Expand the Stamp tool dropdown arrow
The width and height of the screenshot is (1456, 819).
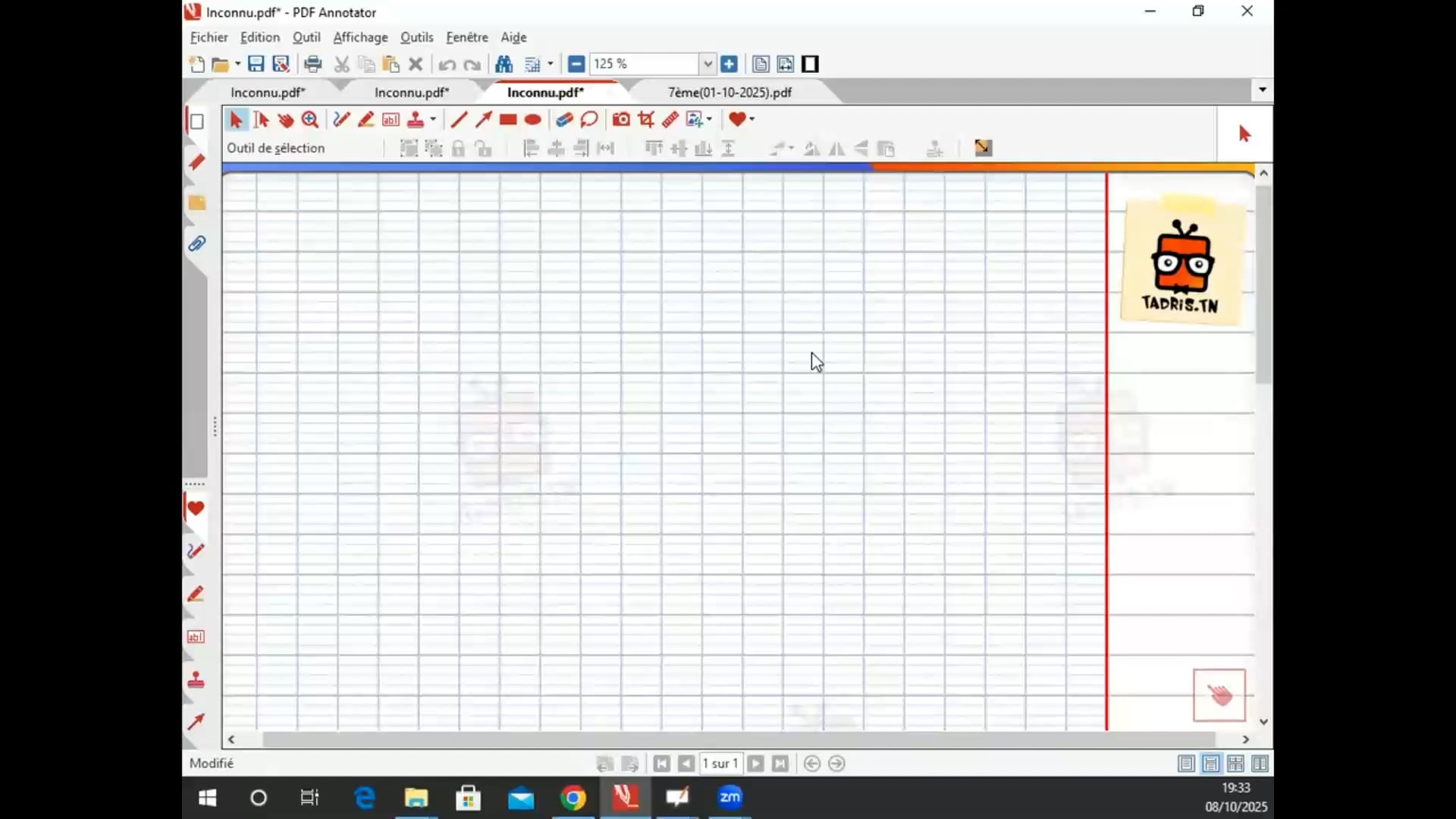(x=433, y=119)
